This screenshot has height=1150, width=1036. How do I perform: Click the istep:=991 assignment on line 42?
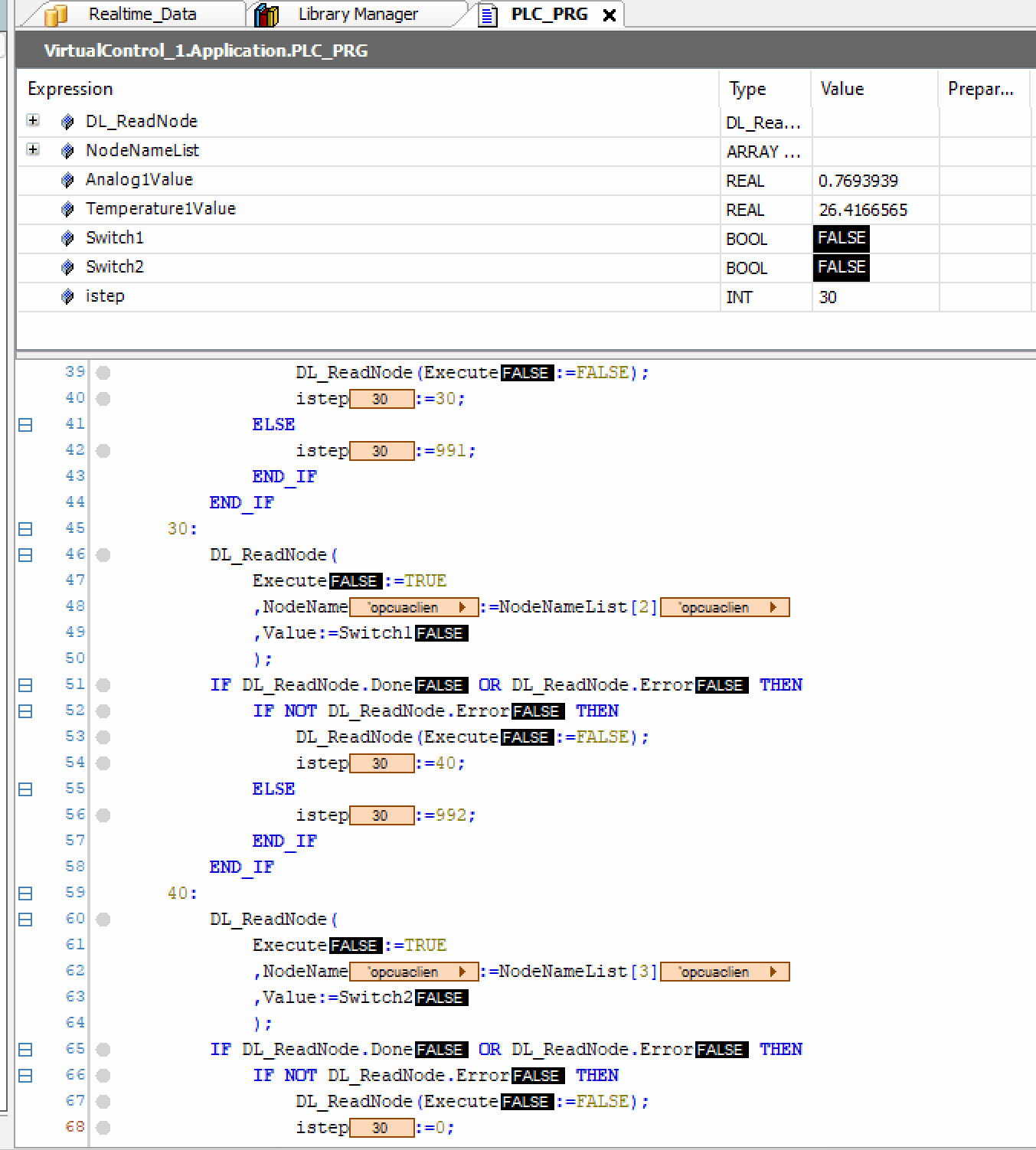tap(386, 451)
